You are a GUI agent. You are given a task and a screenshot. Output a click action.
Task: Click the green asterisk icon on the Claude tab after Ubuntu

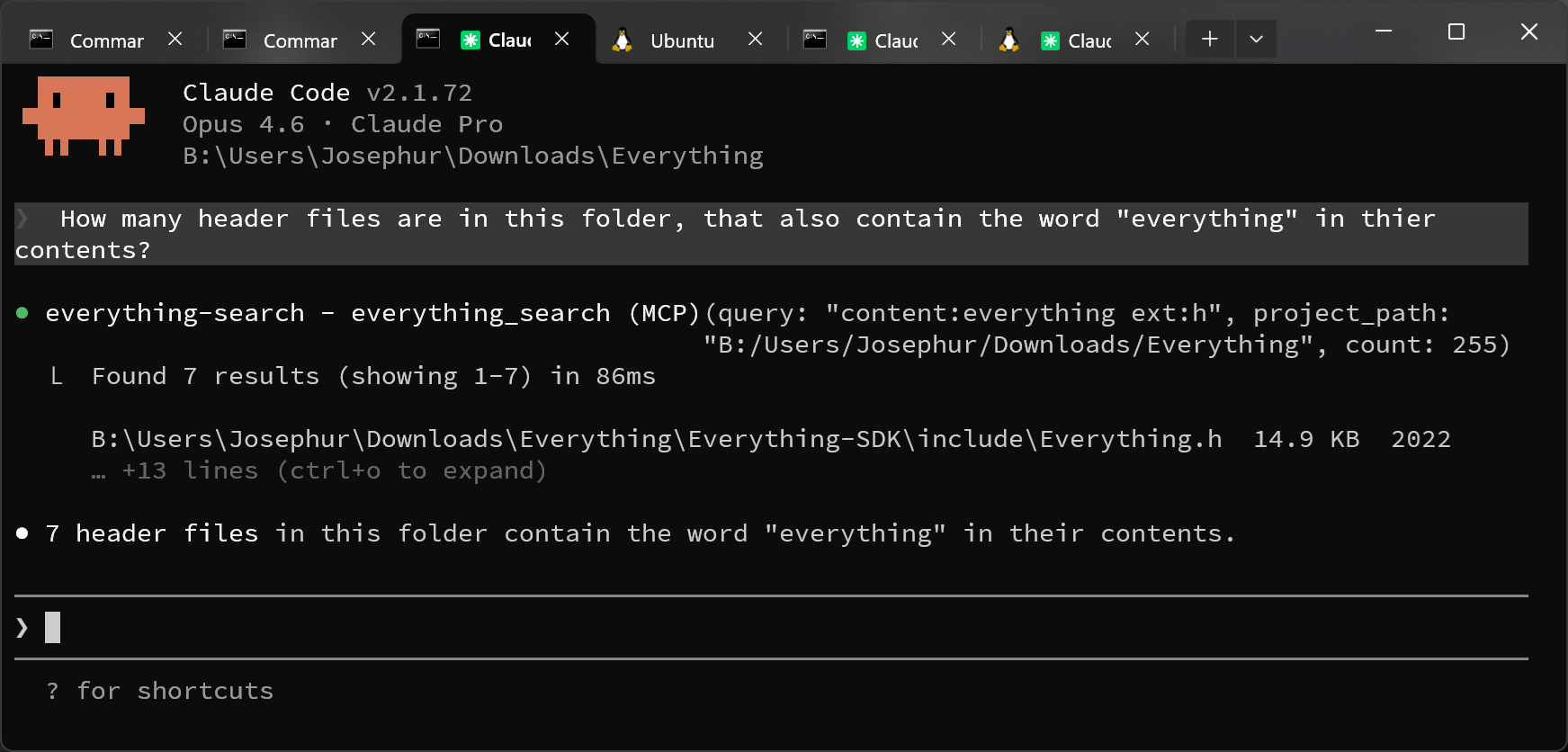pyautogui.click(x=857, y=40)
